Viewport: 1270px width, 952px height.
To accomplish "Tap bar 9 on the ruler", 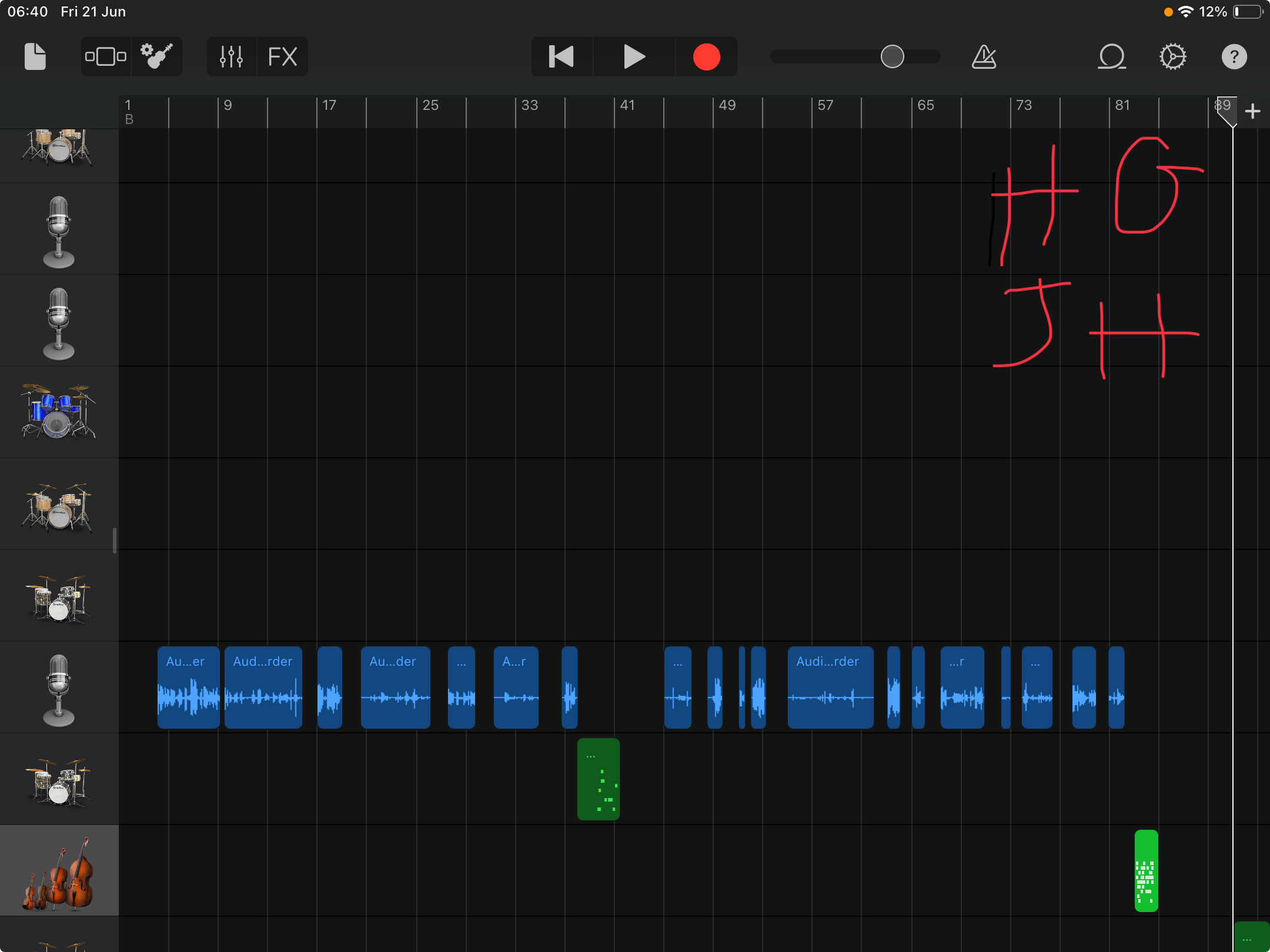I will (x=228, y=105).
